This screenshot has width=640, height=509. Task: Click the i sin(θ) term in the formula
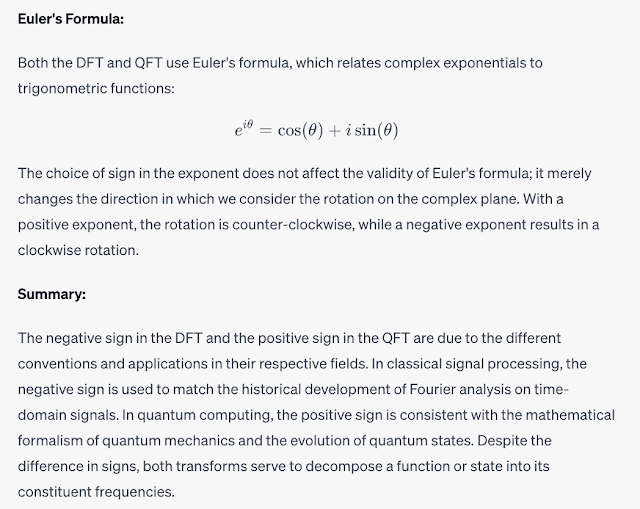pyautogui.click(x=372, y=130)
